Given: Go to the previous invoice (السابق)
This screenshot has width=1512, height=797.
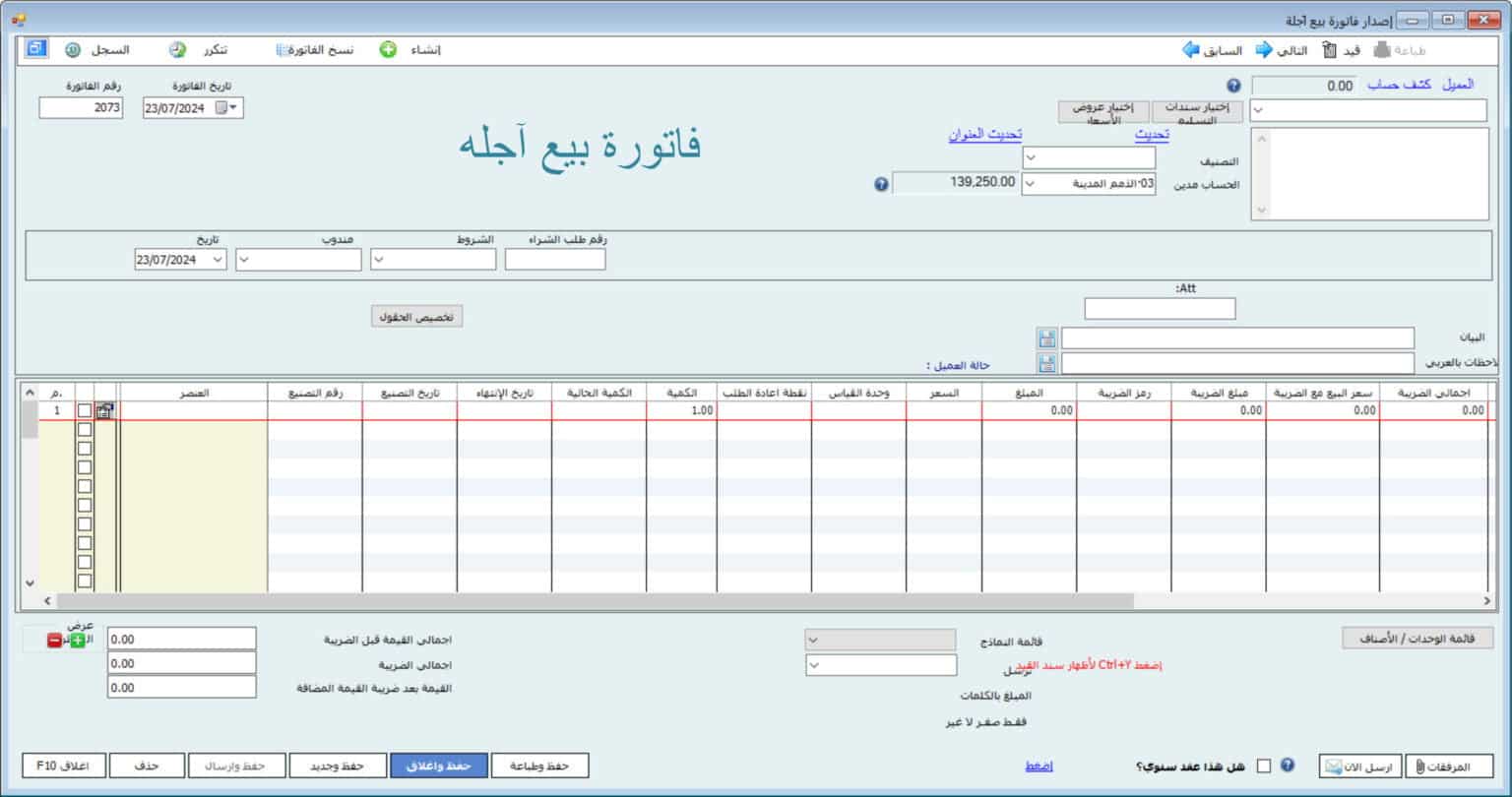Looking at the screenshot, I should tap(1213, 50).
